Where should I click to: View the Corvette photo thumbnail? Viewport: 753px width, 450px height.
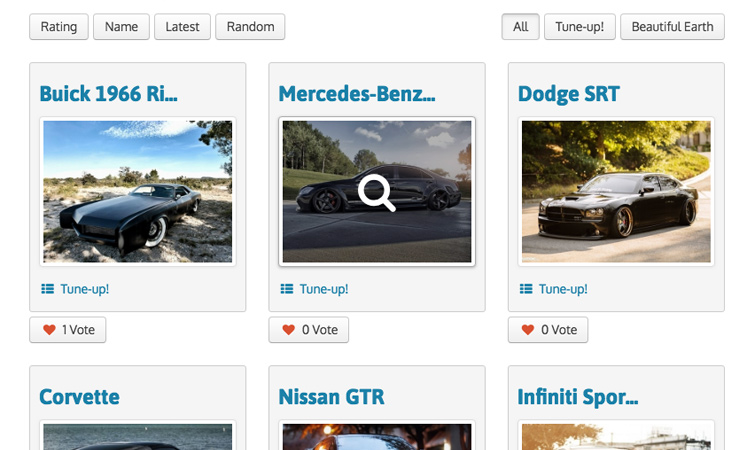(138, 436)
